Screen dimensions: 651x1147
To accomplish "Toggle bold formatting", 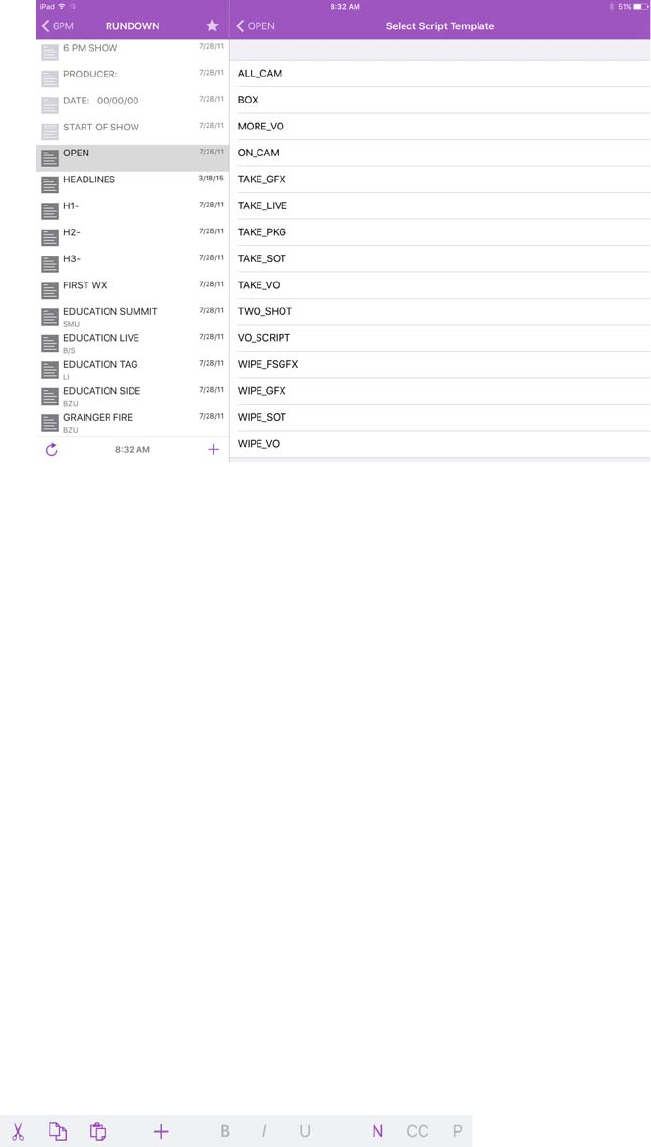I will (x=225, y=1131).
